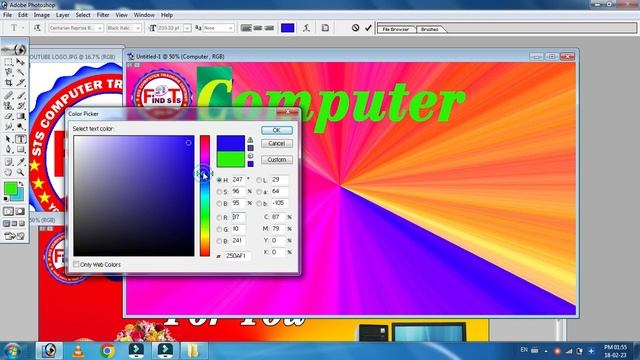Toggle the Character palette icon
This screenshot has height=360, width=640.
[x=325, y=28]
